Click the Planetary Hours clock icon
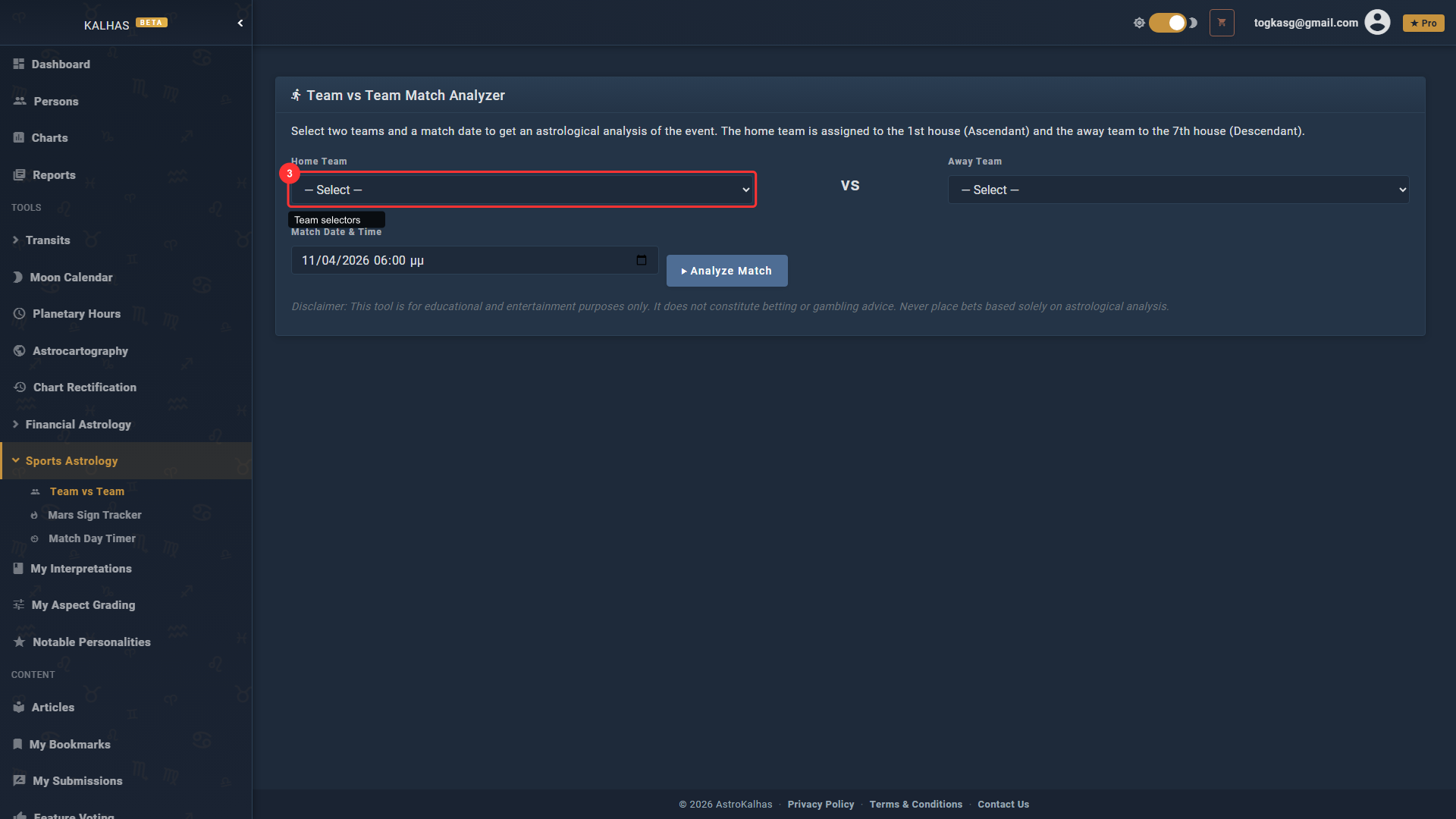This screenshot has height=819, width=1456. [20, 314]
